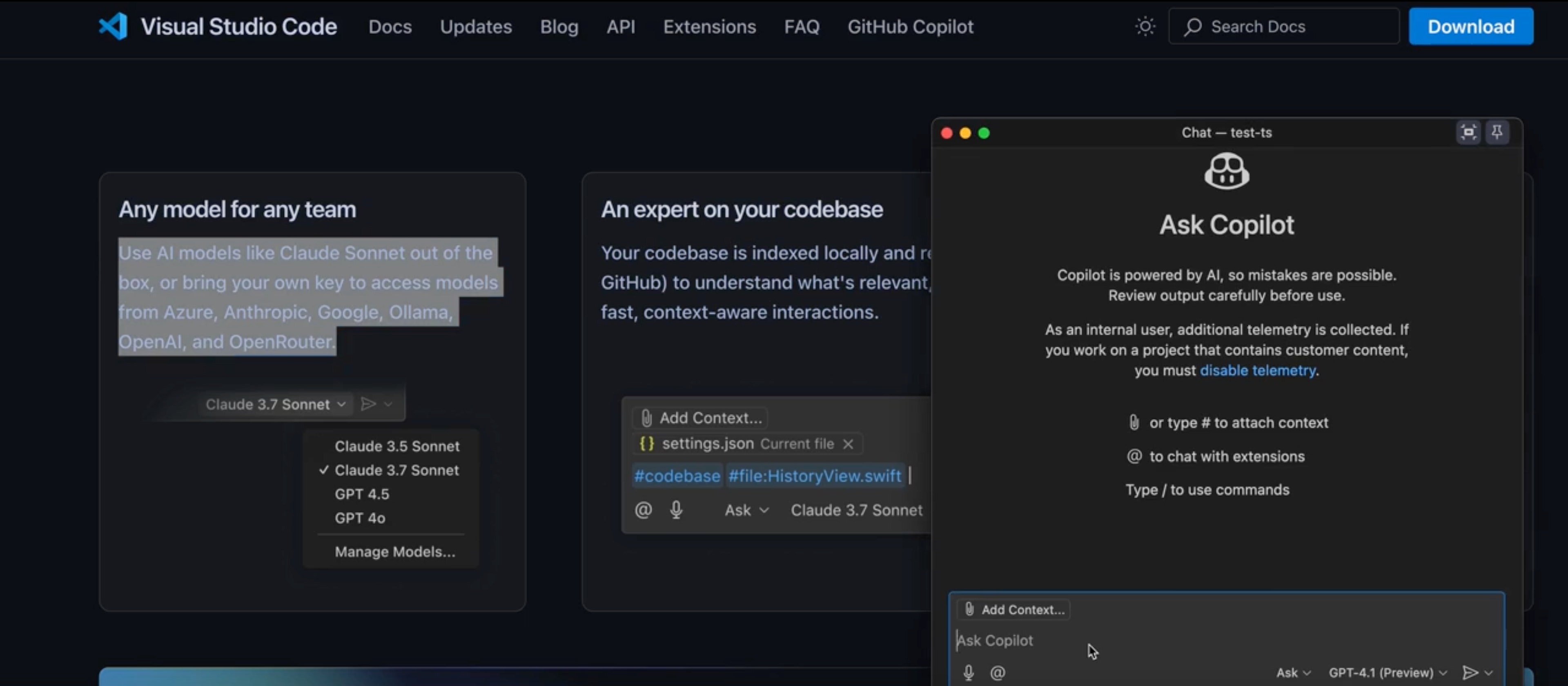Click Add Context... button in codebase card
The width and height of the screenshot is (1568, 686).
click(701, 418)
